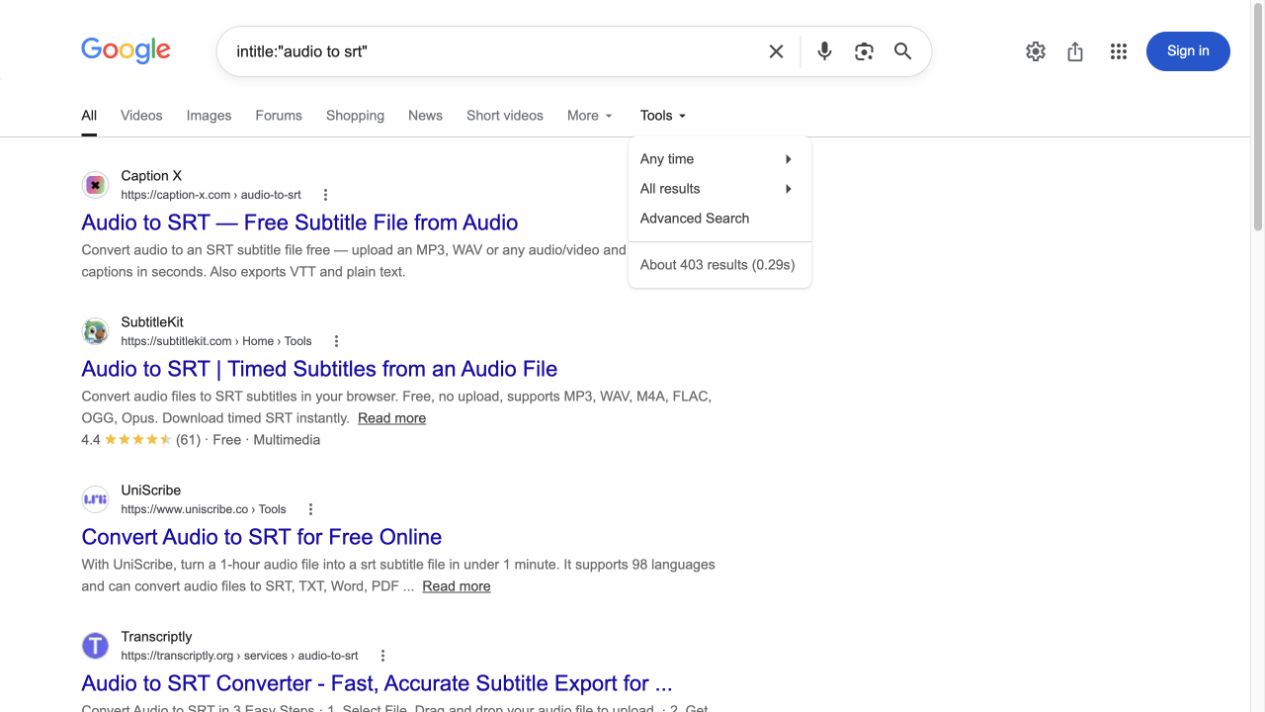This screenshot has height=712, width=1265.
Task: Click the 4.4 star rating row
Action: click(201, 440)
